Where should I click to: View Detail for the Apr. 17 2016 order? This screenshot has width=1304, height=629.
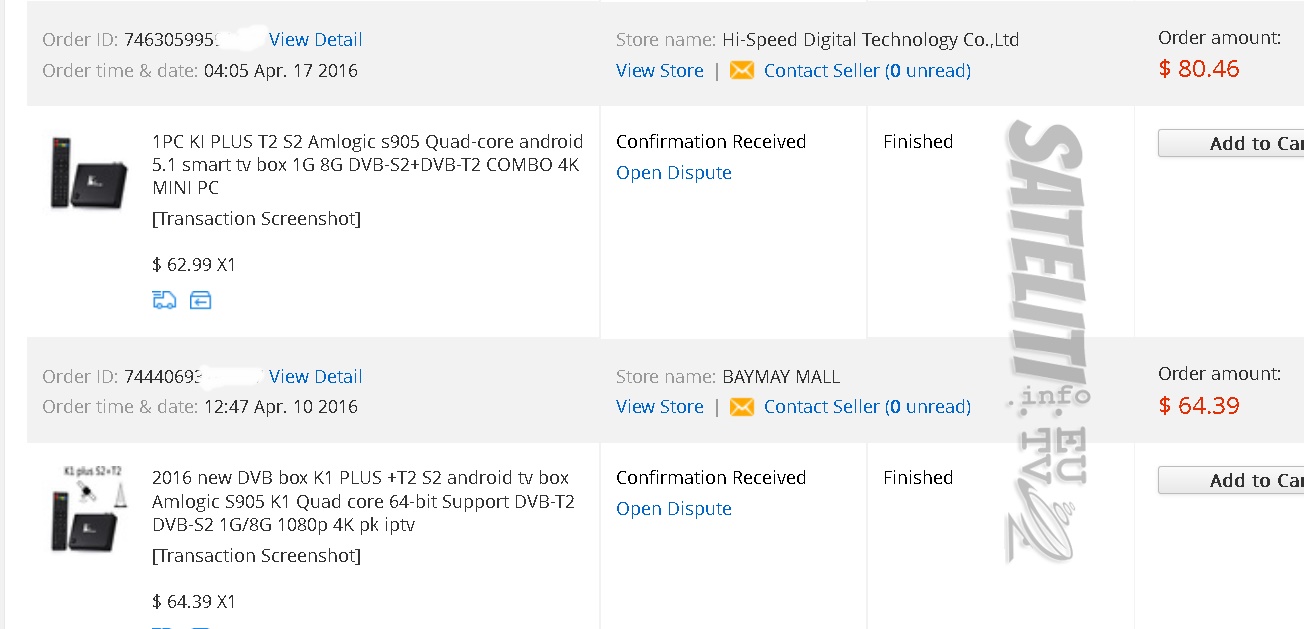tap(316, 40)
